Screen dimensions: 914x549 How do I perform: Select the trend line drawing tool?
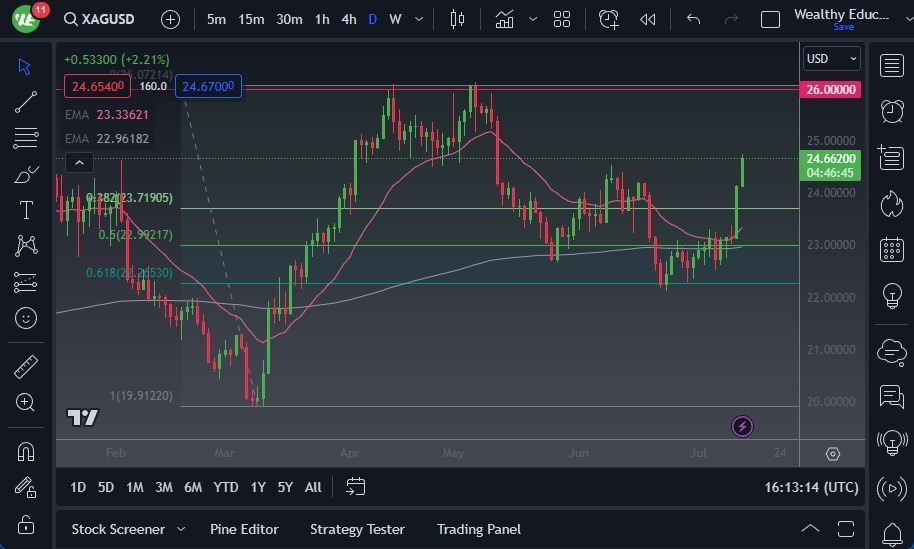26,102
